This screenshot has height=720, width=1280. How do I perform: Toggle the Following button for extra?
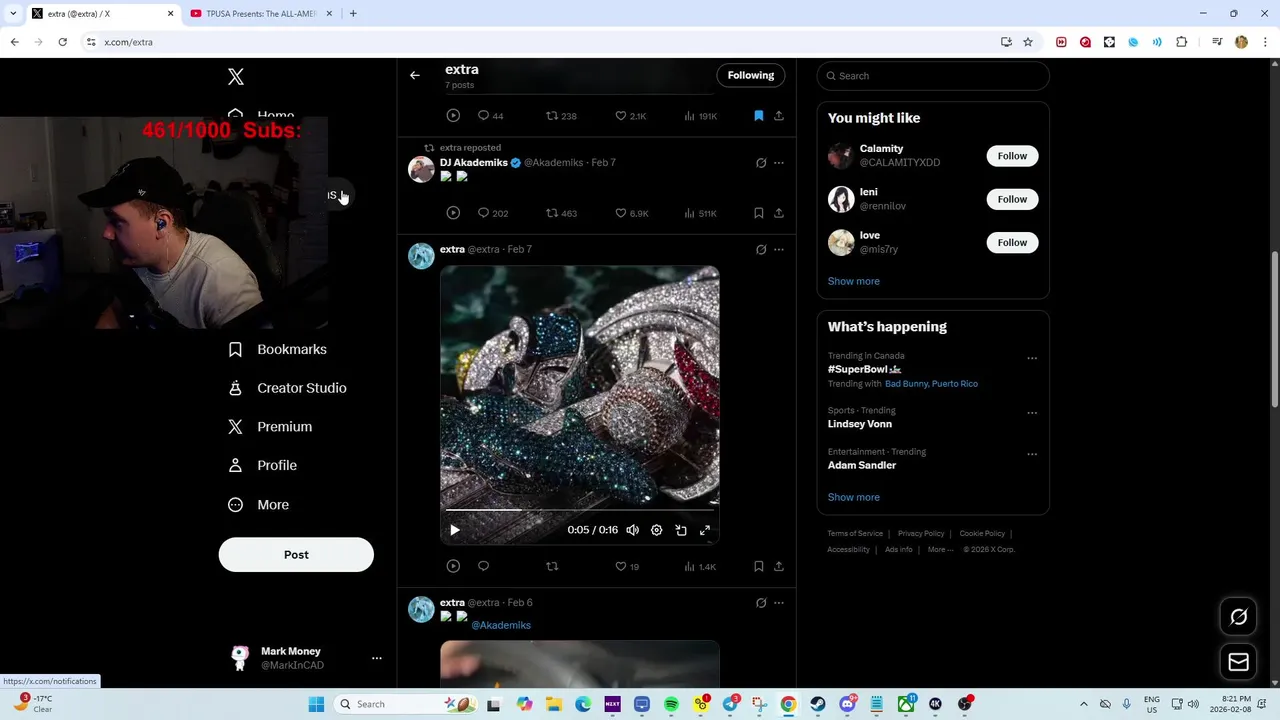point(751,75)
